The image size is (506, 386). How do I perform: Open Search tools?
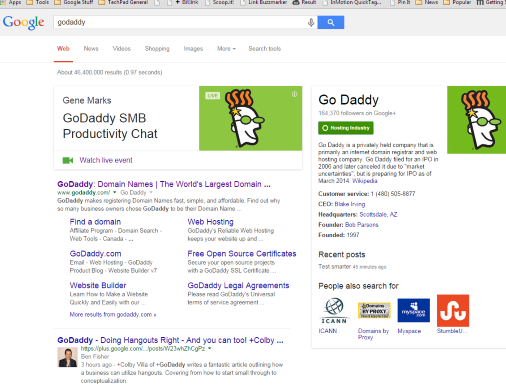tap(265, 49)
